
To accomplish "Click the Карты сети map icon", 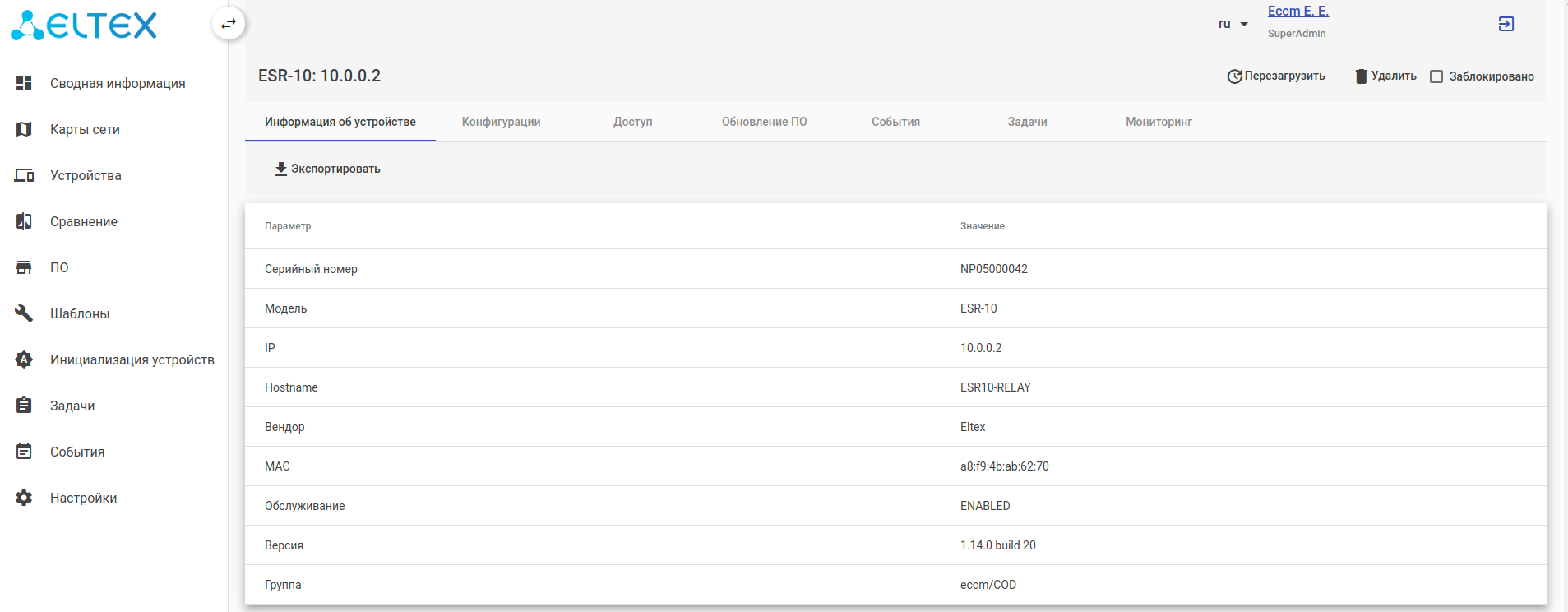I will 24,129.
